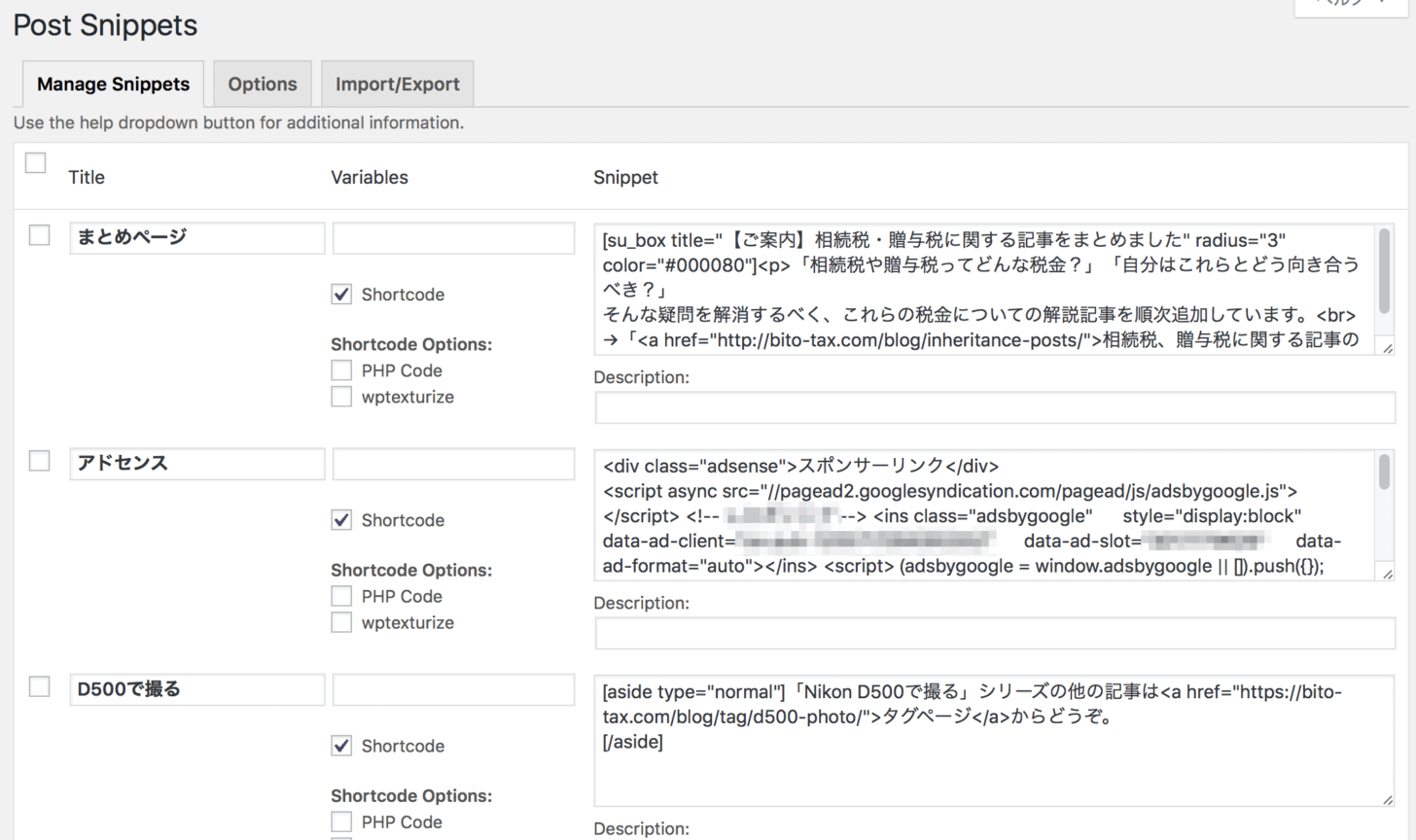Click the Variables field for まとめページ
Screen dimensions: 1416x840
[x=453, y=238]
